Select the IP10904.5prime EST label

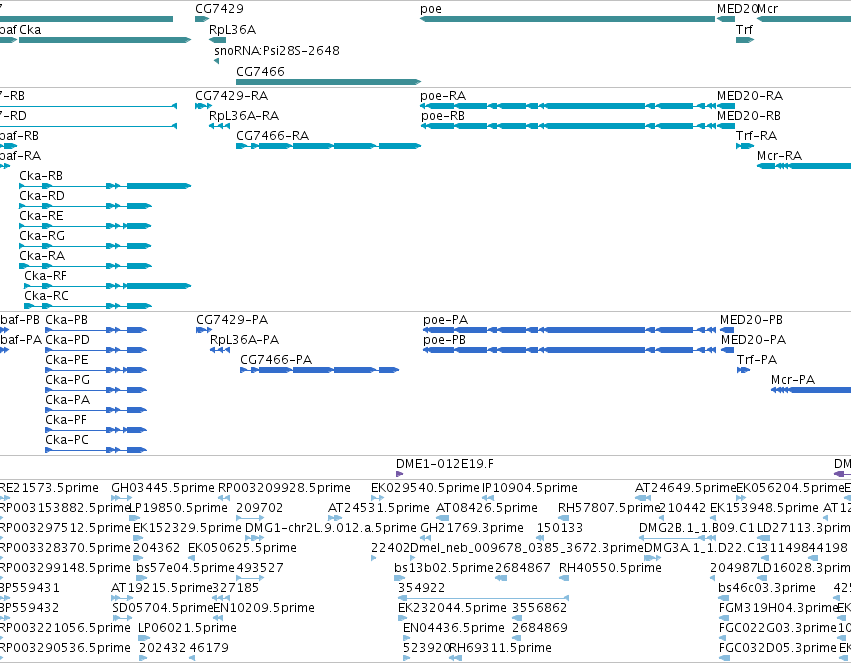tap(530, 488)
